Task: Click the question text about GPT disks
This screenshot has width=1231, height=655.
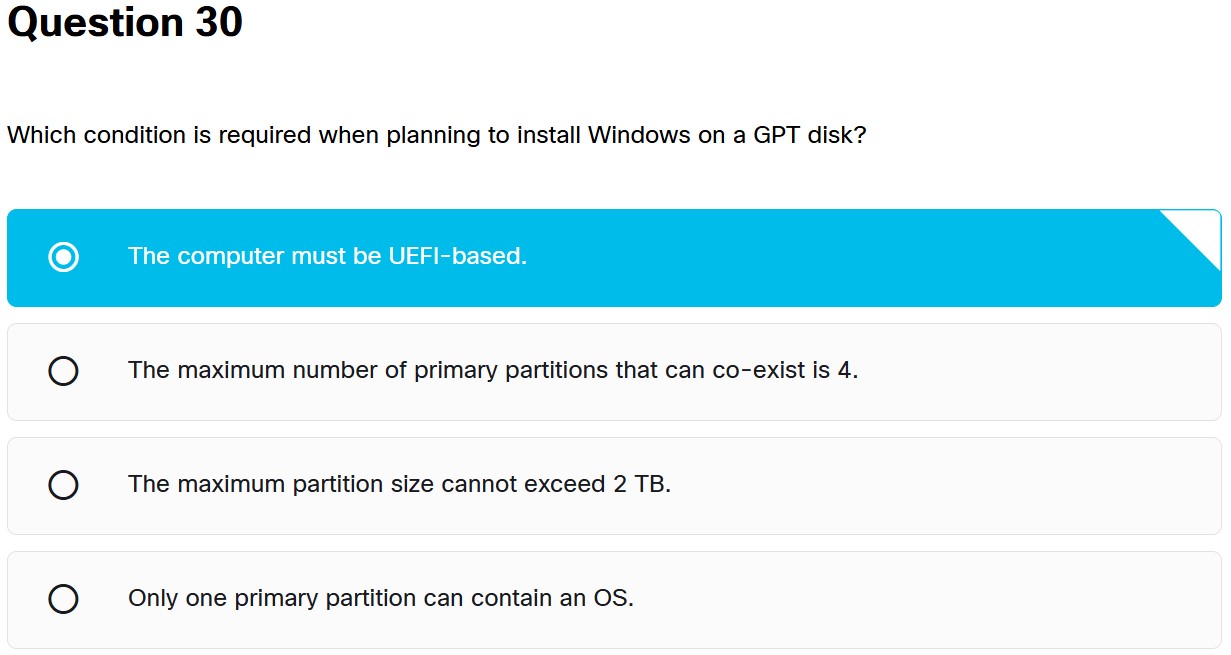Action: (x=437, y=135)
